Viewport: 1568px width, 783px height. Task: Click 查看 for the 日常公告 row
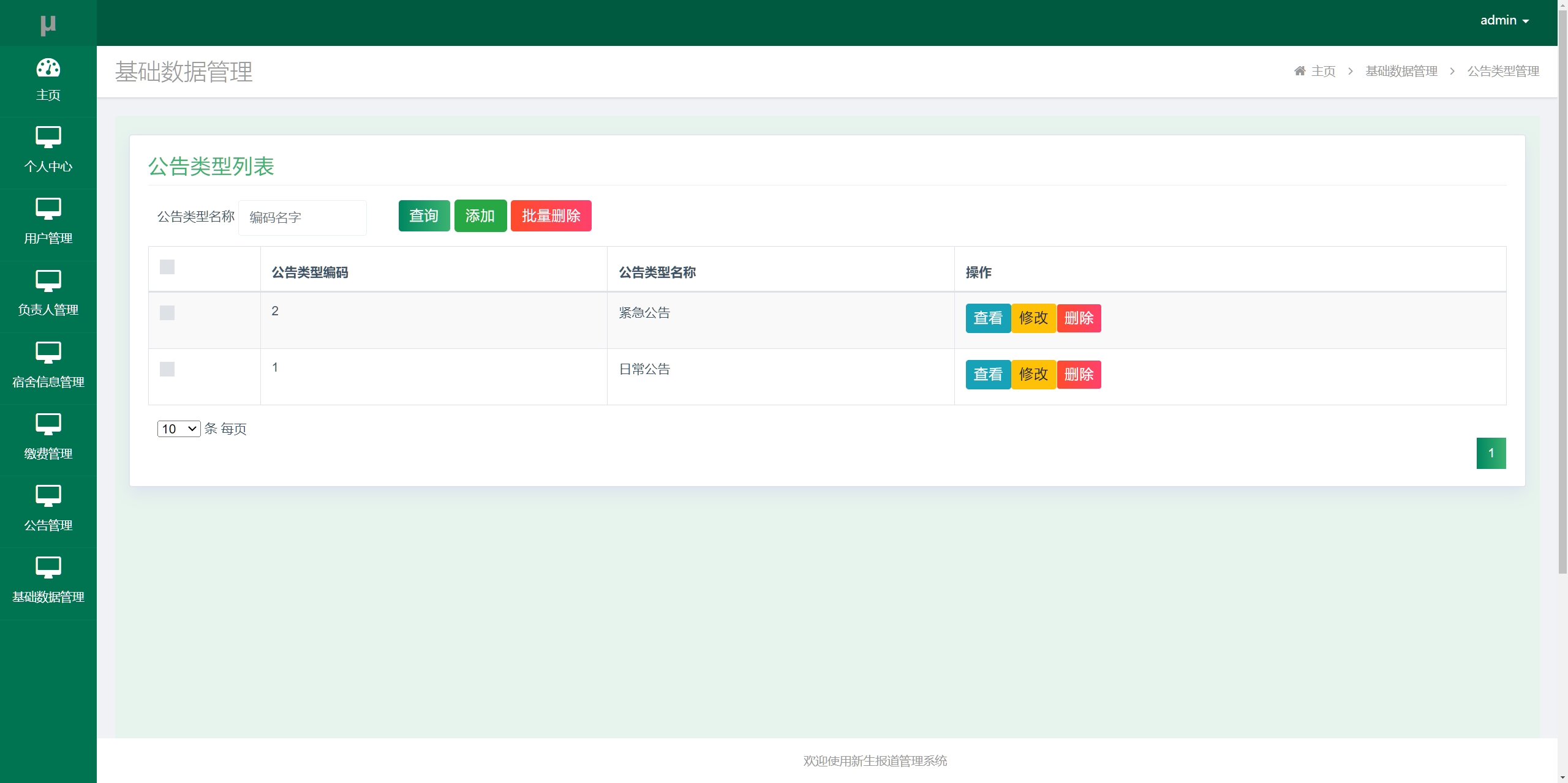pos(988,375)
